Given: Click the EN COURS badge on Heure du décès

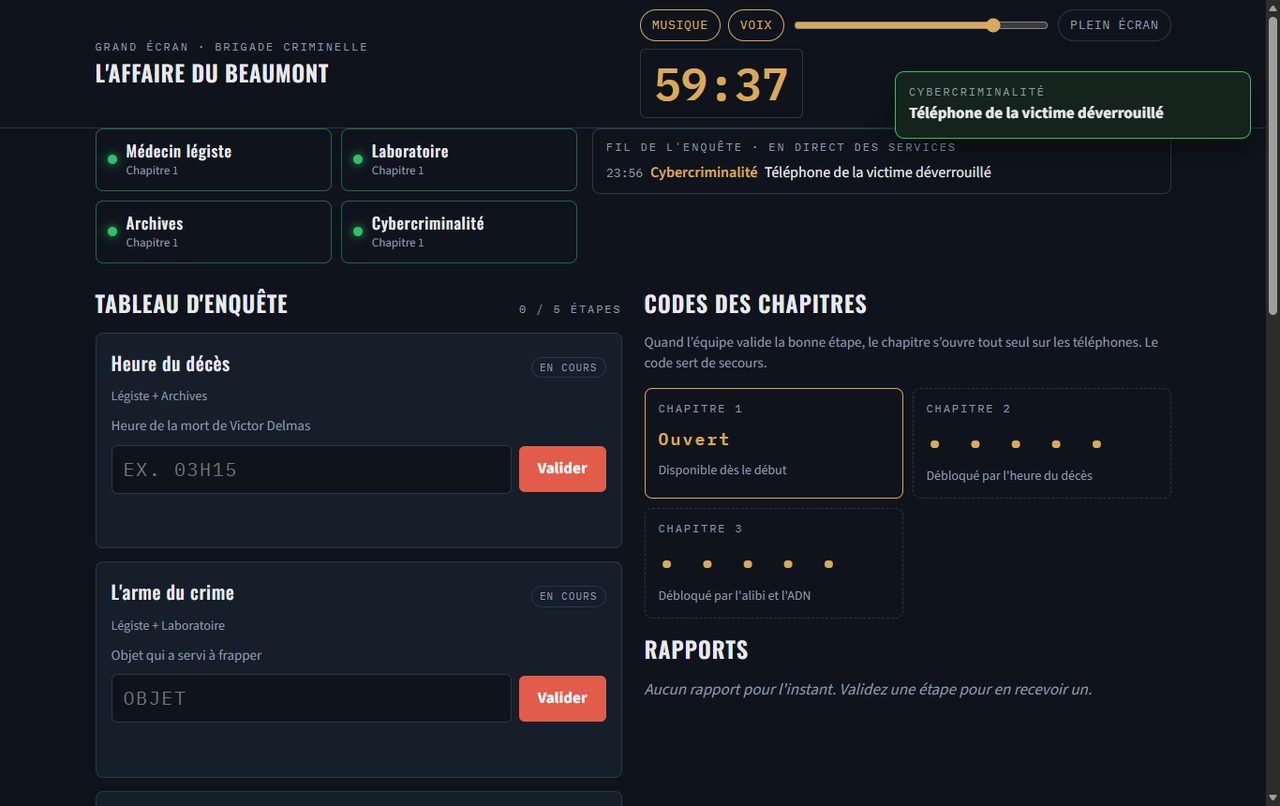Looking at the screenshot, I should click(x=568, y=367).
